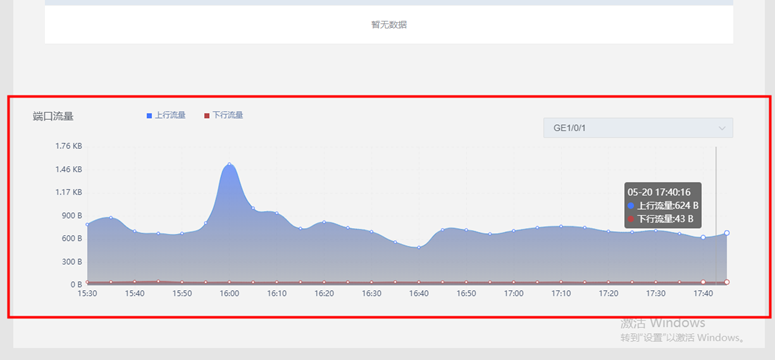This screenshot has height=360, width=775.
Task: Open the GE1/0/1 port dropdown
Action: 638,128
